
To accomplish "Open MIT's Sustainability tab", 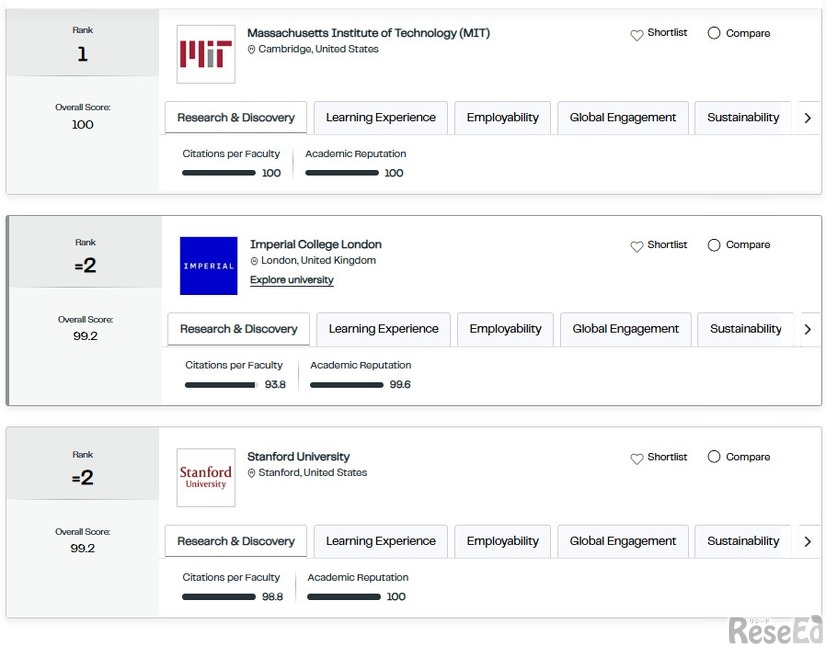I will tap(743, 118).
